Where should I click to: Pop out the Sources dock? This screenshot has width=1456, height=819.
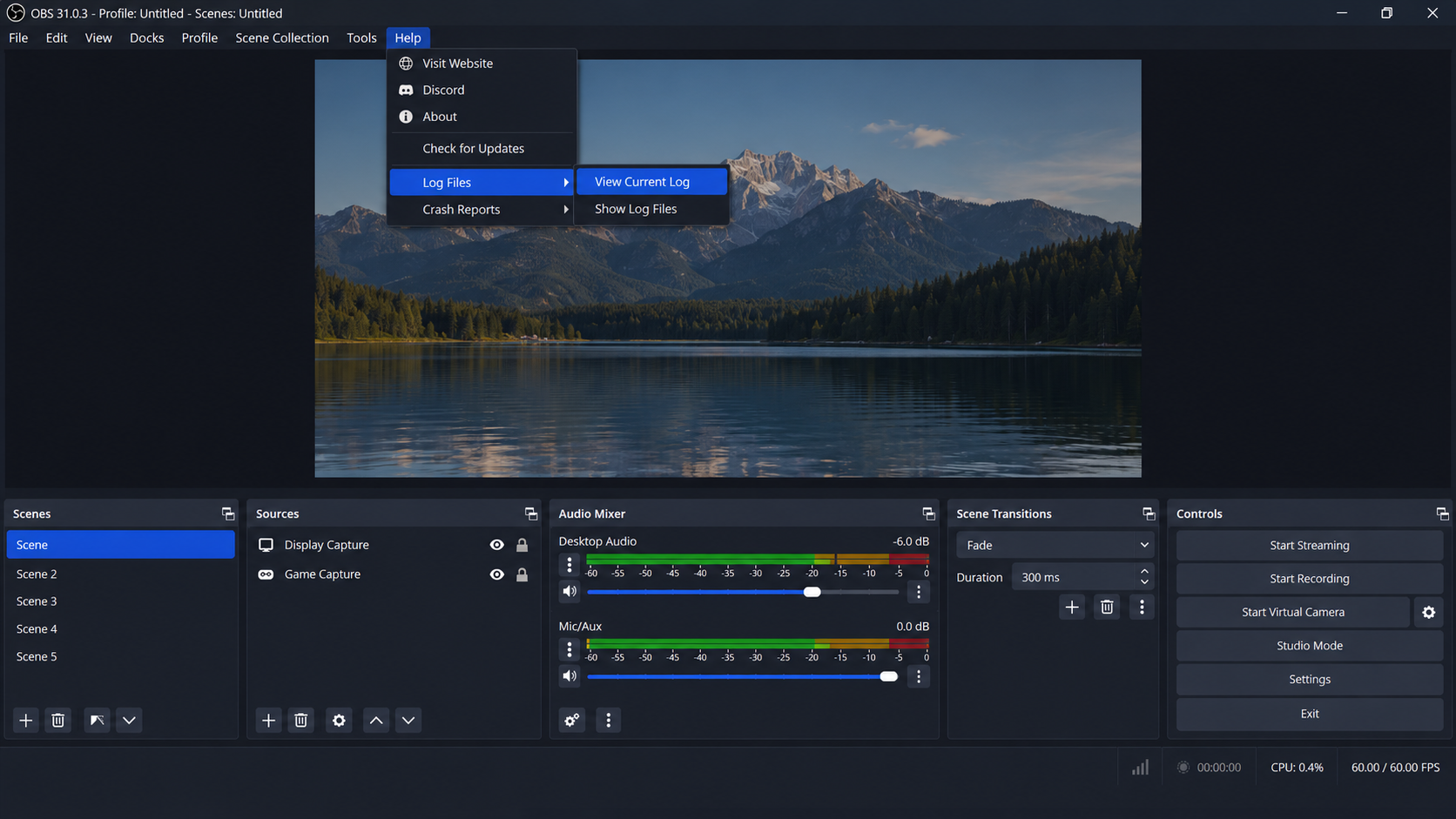[x=530, y=514]
